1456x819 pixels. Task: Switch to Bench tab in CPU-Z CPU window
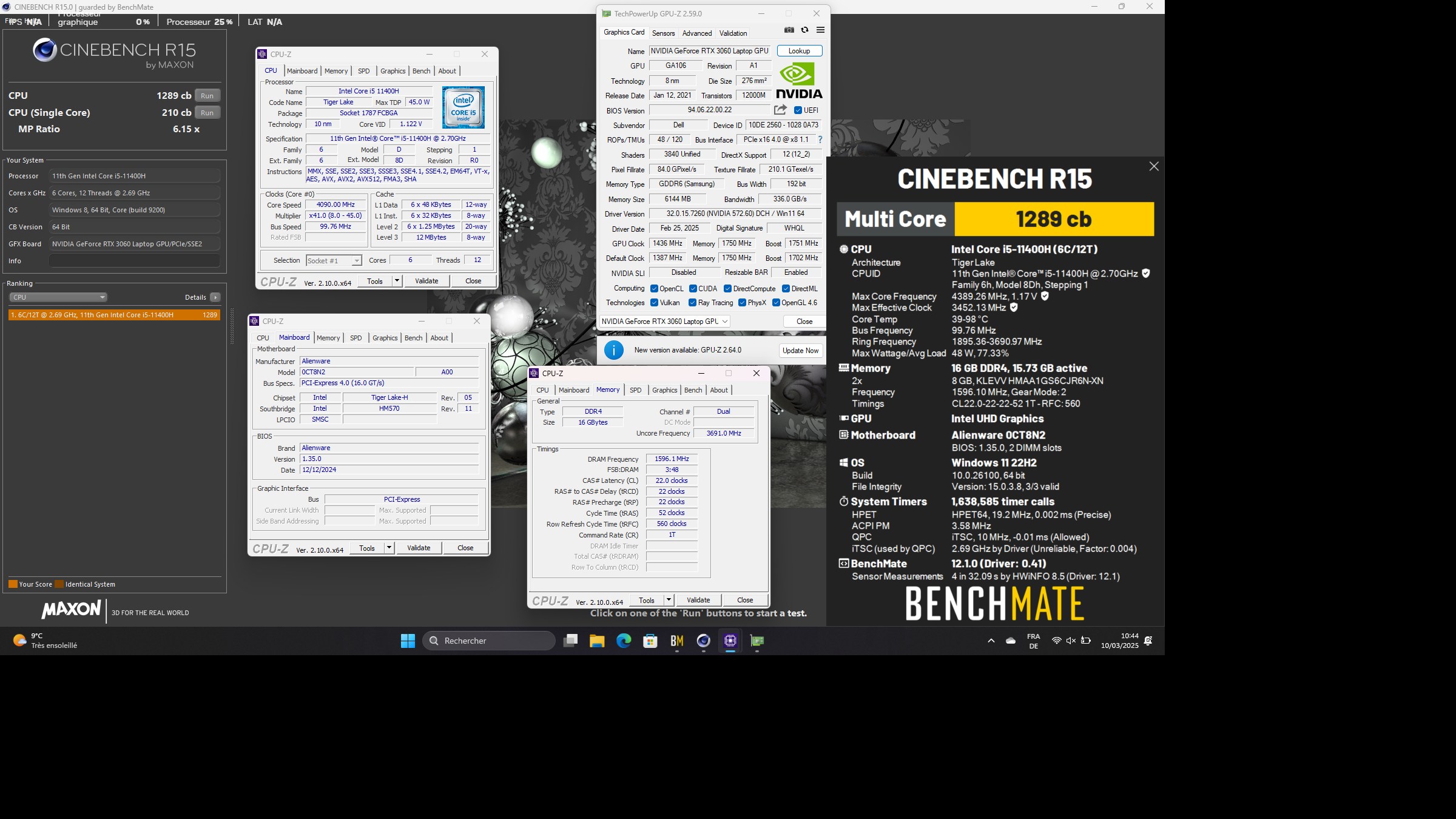[421, 71]
